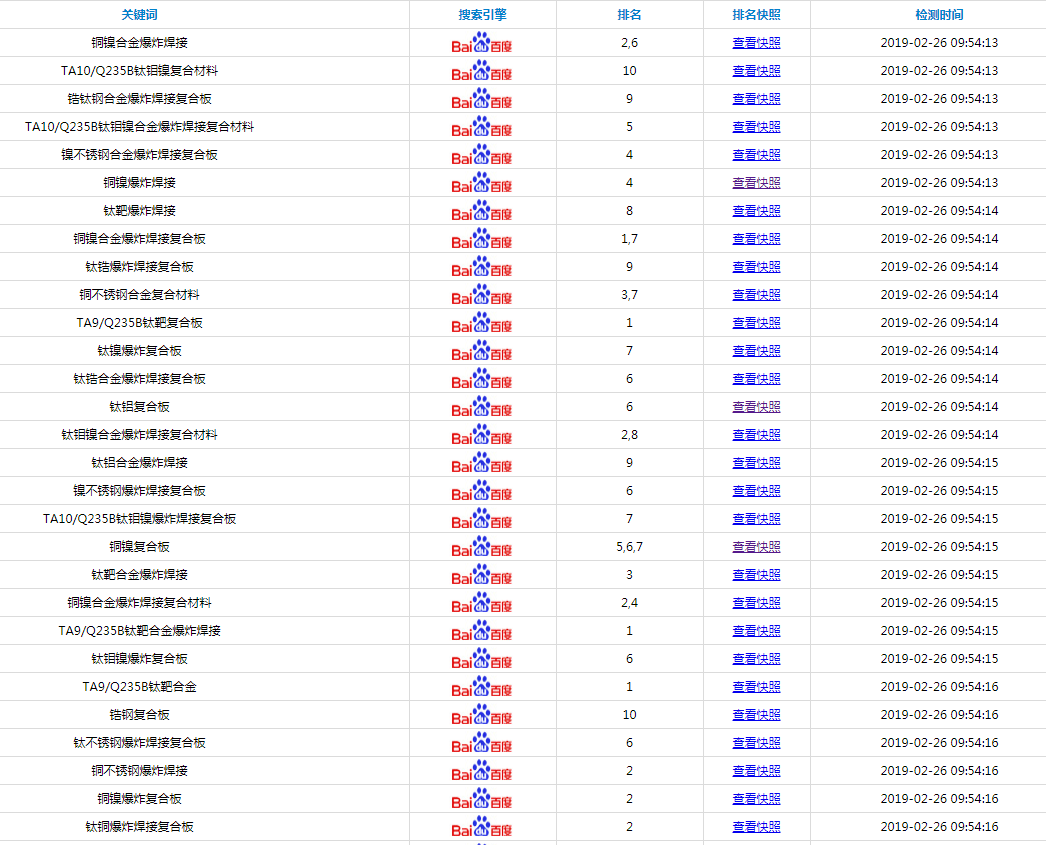
Task: Click Baidu icon beside 钛靶爆炸焊接
Action: (x=481, y=212)
